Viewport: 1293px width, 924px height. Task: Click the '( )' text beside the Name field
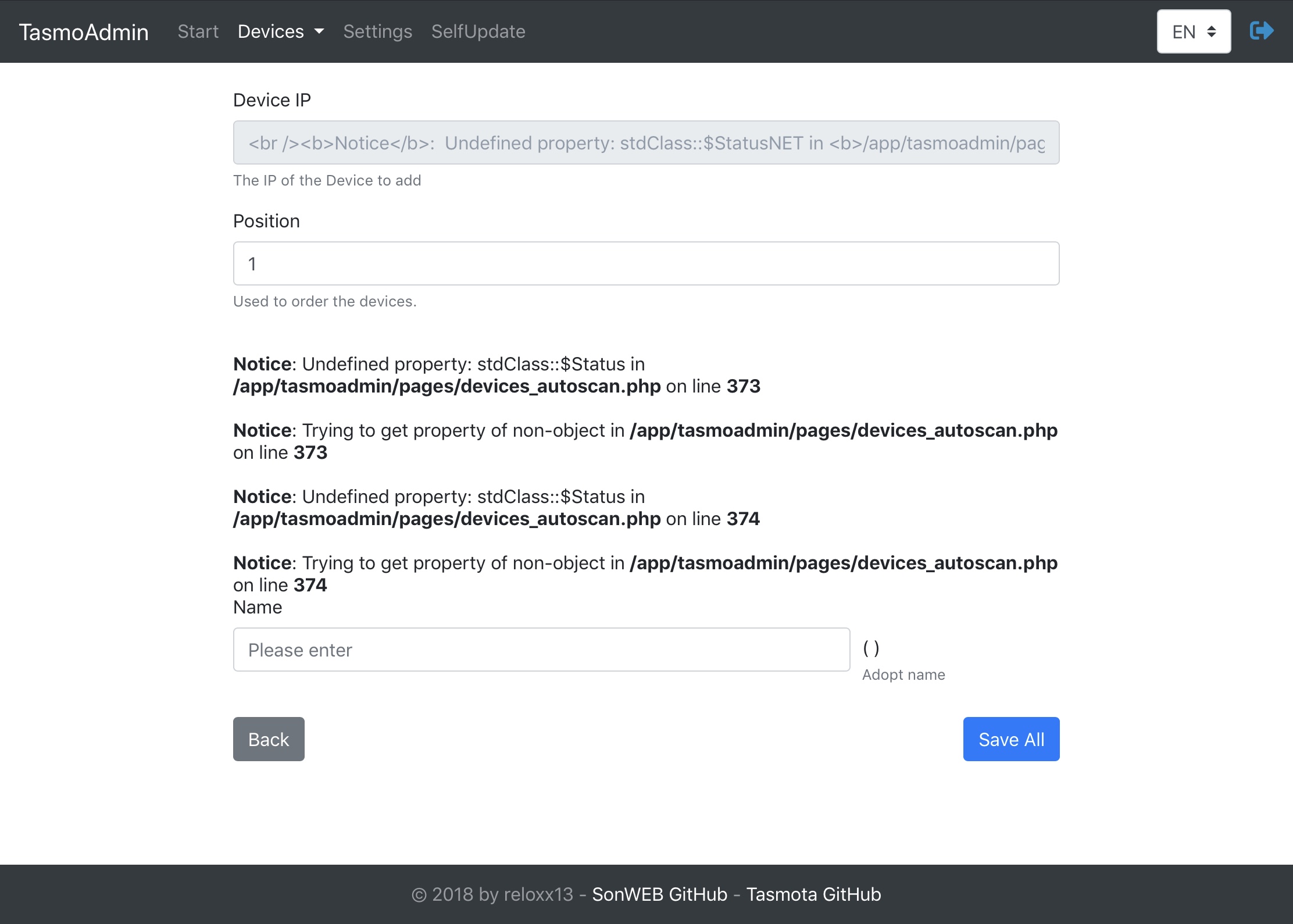pos(870,648)
